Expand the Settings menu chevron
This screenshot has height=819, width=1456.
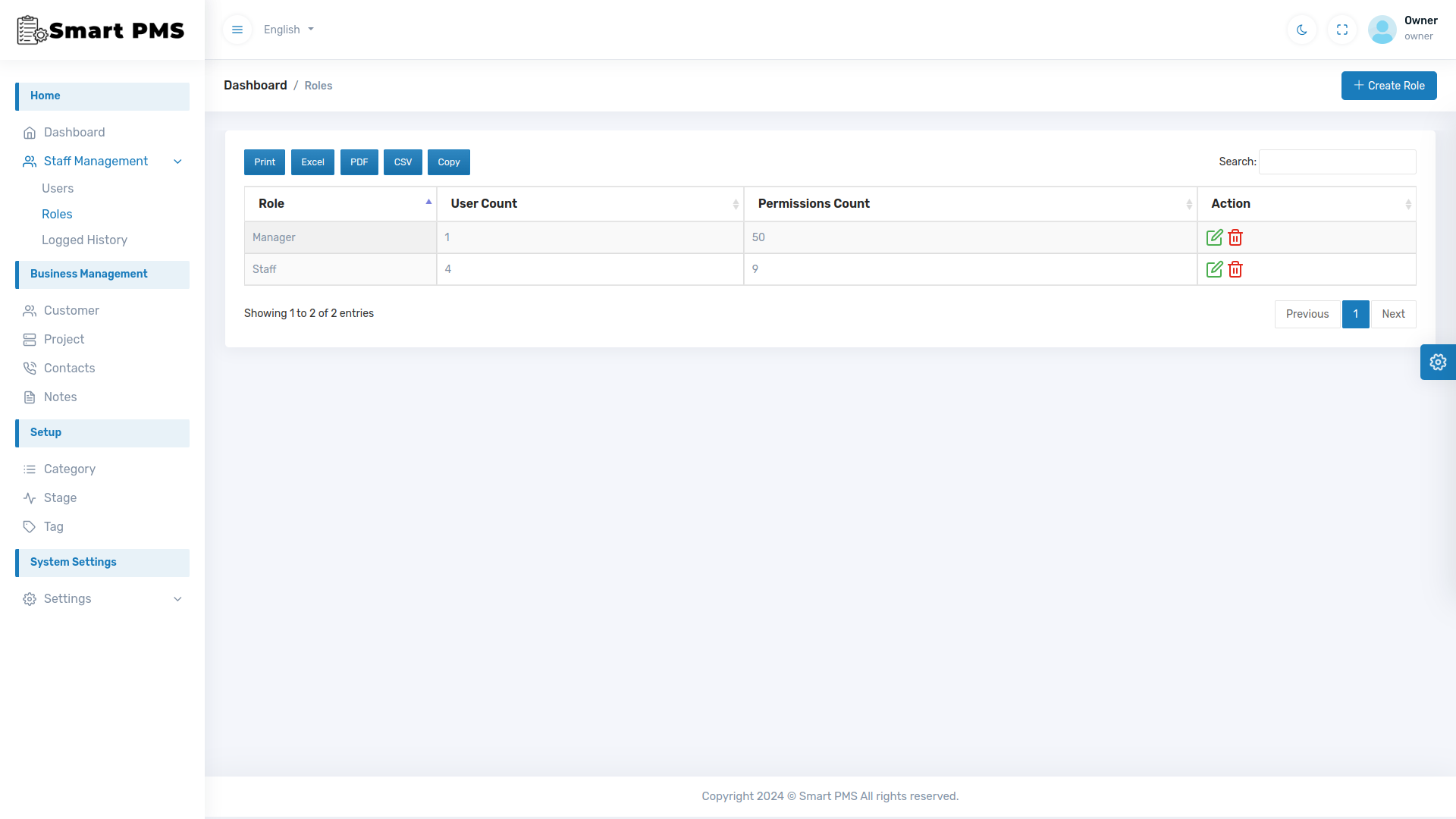point(177,598)
